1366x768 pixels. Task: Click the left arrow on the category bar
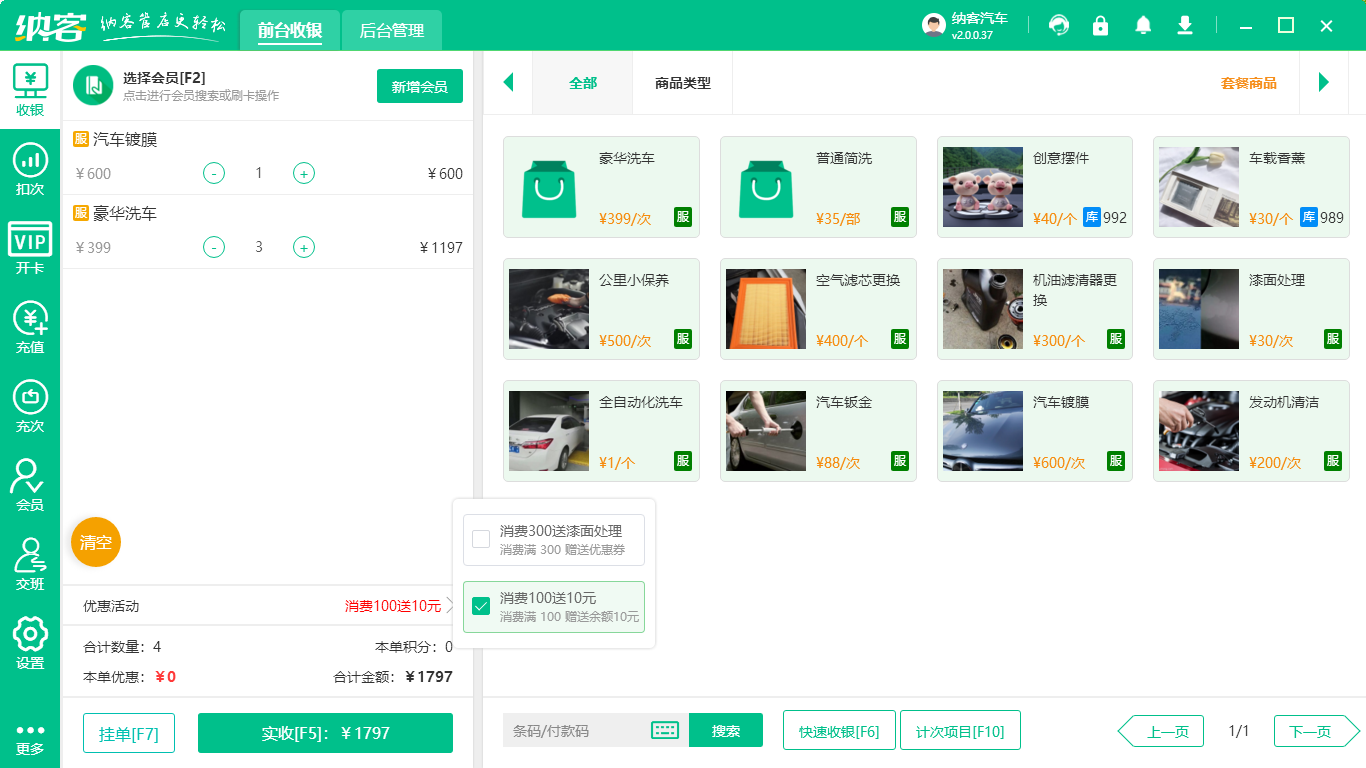click(508, 83)
